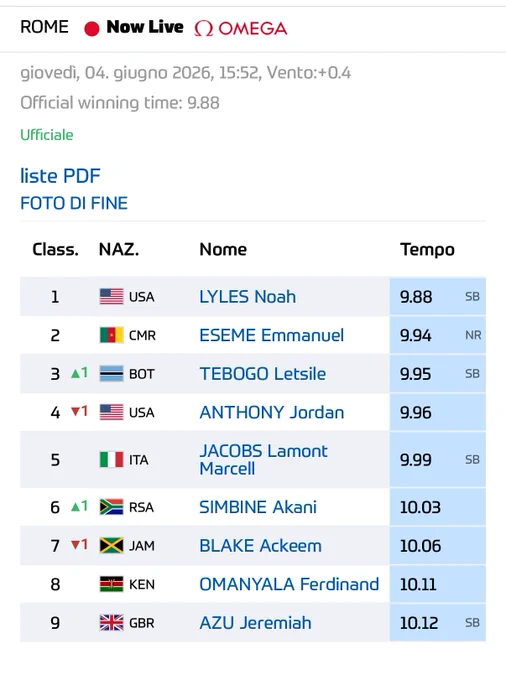Click Lyles's 9.88 time cell
506x680 pixels.
point(437,297)
